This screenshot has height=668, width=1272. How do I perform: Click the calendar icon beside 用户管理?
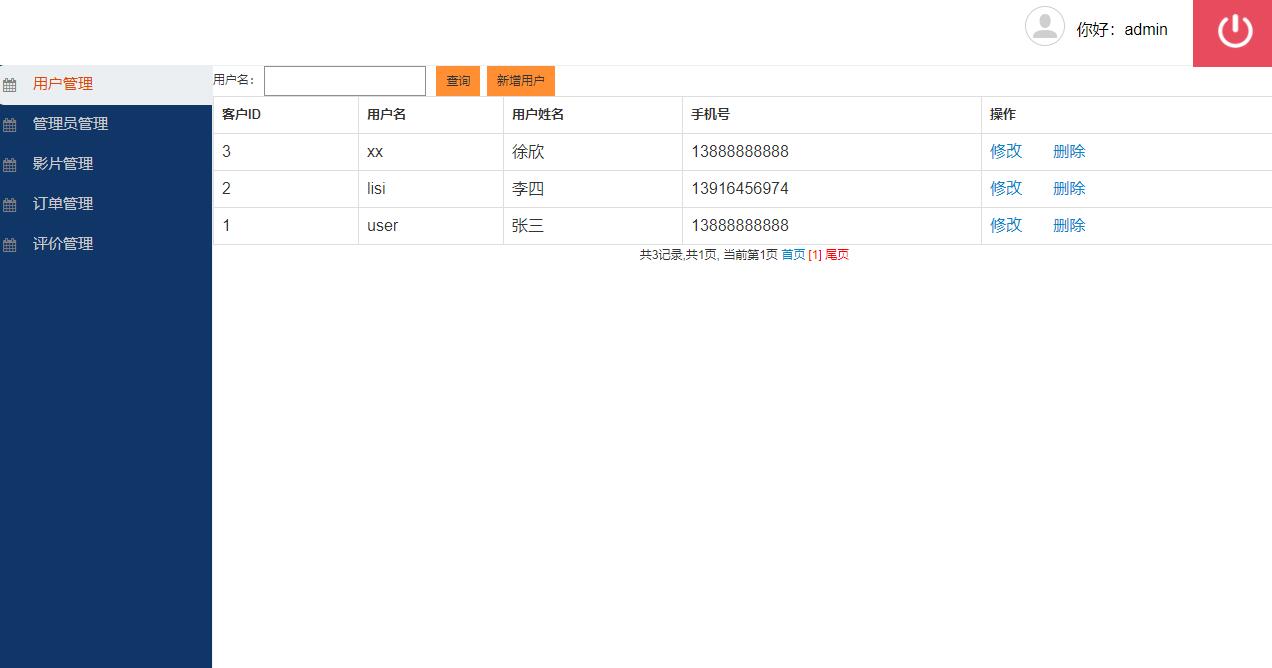point(11,84)
